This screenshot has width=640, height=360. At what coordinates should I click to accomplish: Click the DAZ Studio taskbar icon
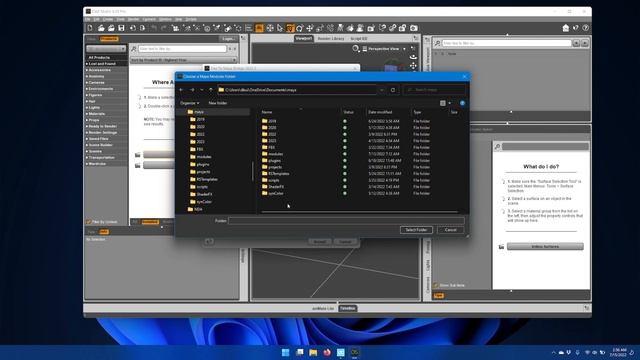click(x=354, y=352)
